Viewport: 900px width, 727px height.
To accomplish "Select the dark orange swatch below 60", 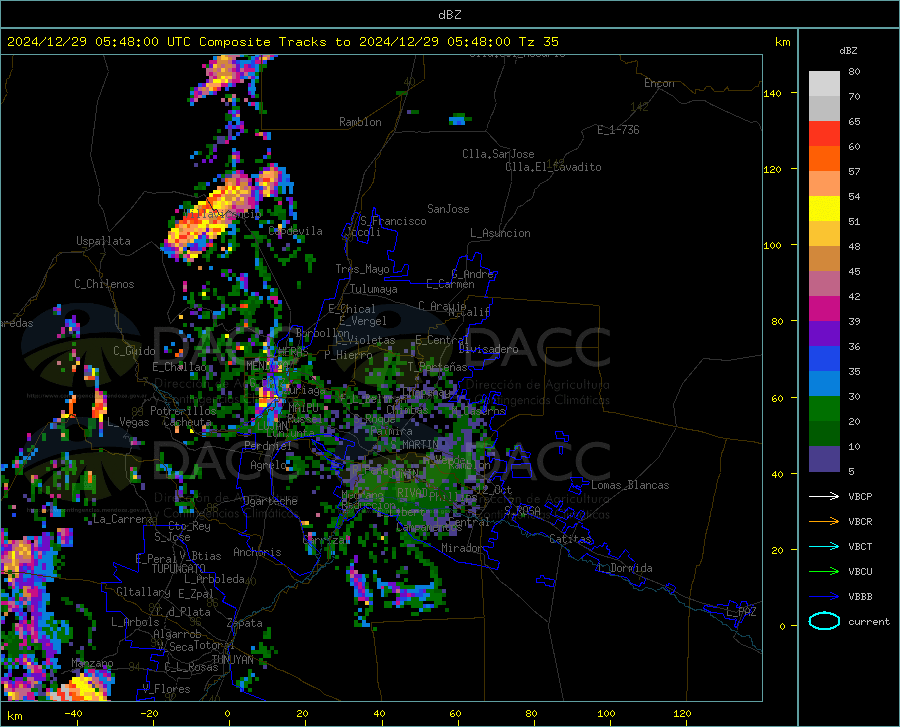I will 824,159.
